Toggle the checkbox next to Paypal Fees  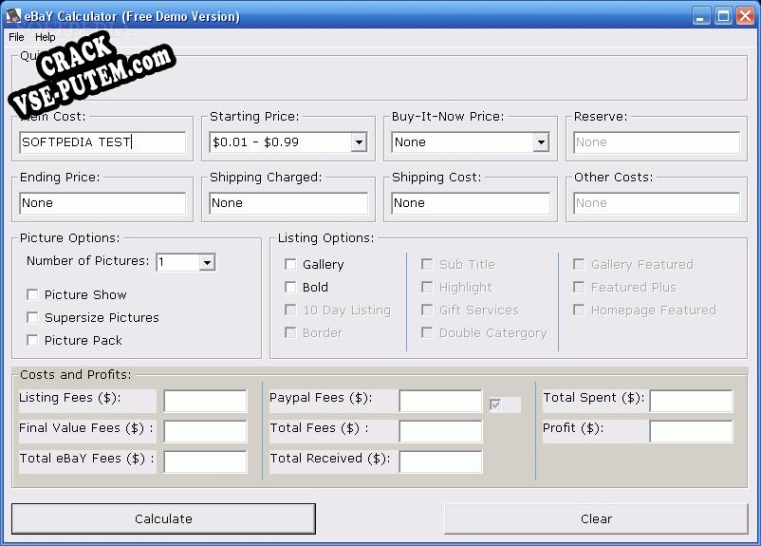(x=496, y=404)
